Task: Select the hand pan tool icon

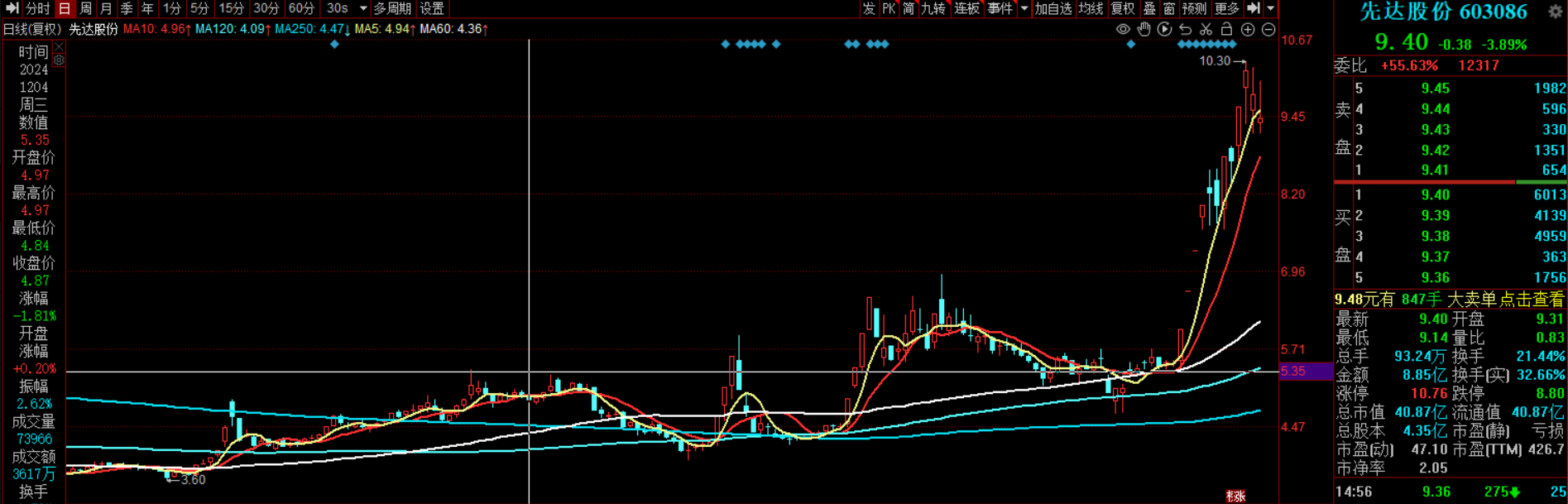Action: 1144,29
